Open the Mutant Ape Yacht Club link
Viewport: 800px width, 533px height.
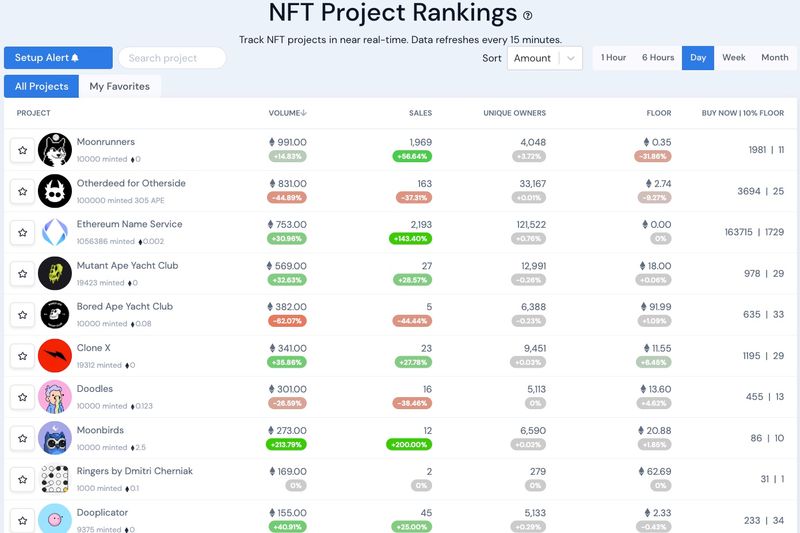[127, 265]
